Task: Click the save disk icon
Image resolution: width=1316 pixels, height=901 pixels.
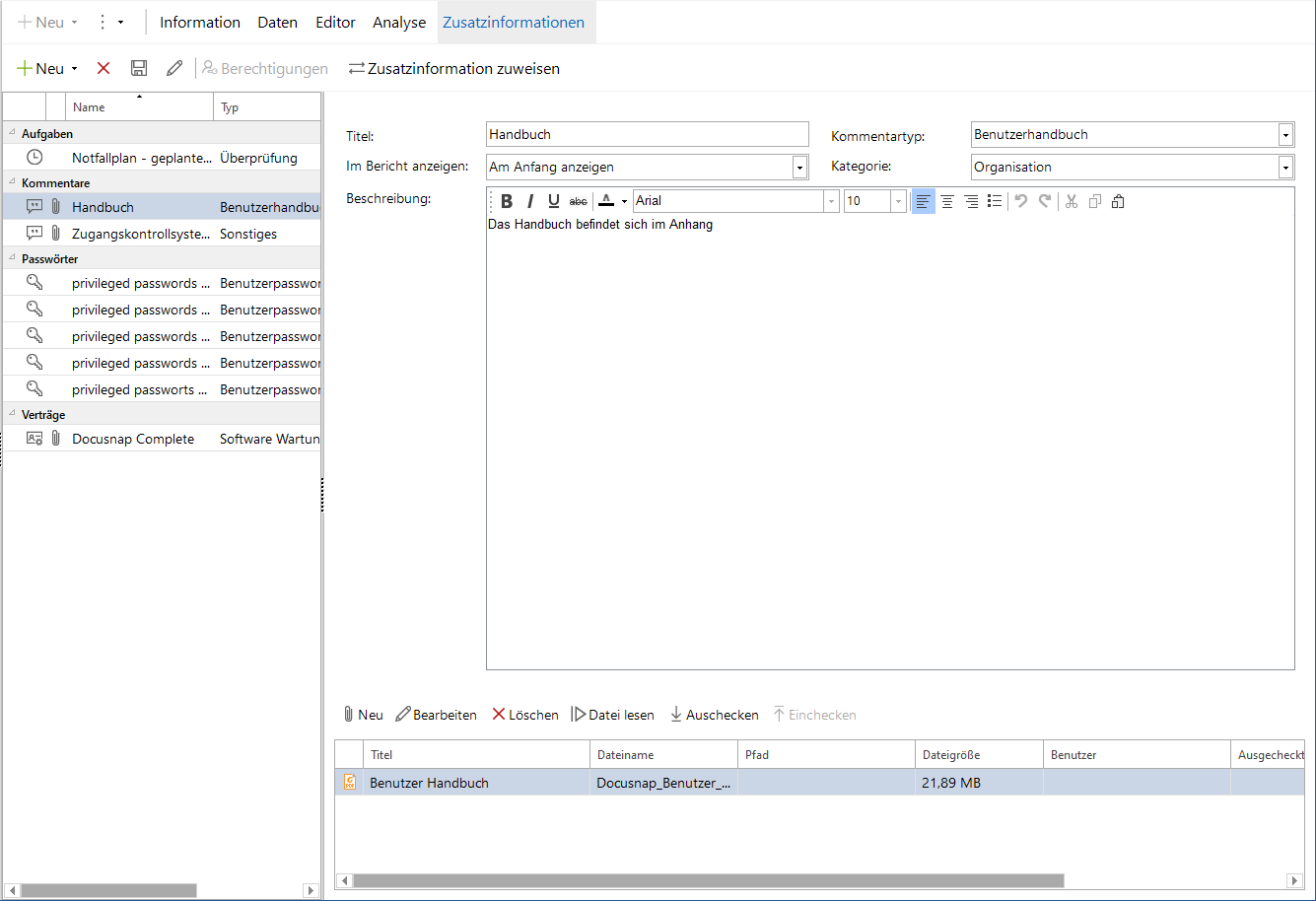Action: point(139,68)
